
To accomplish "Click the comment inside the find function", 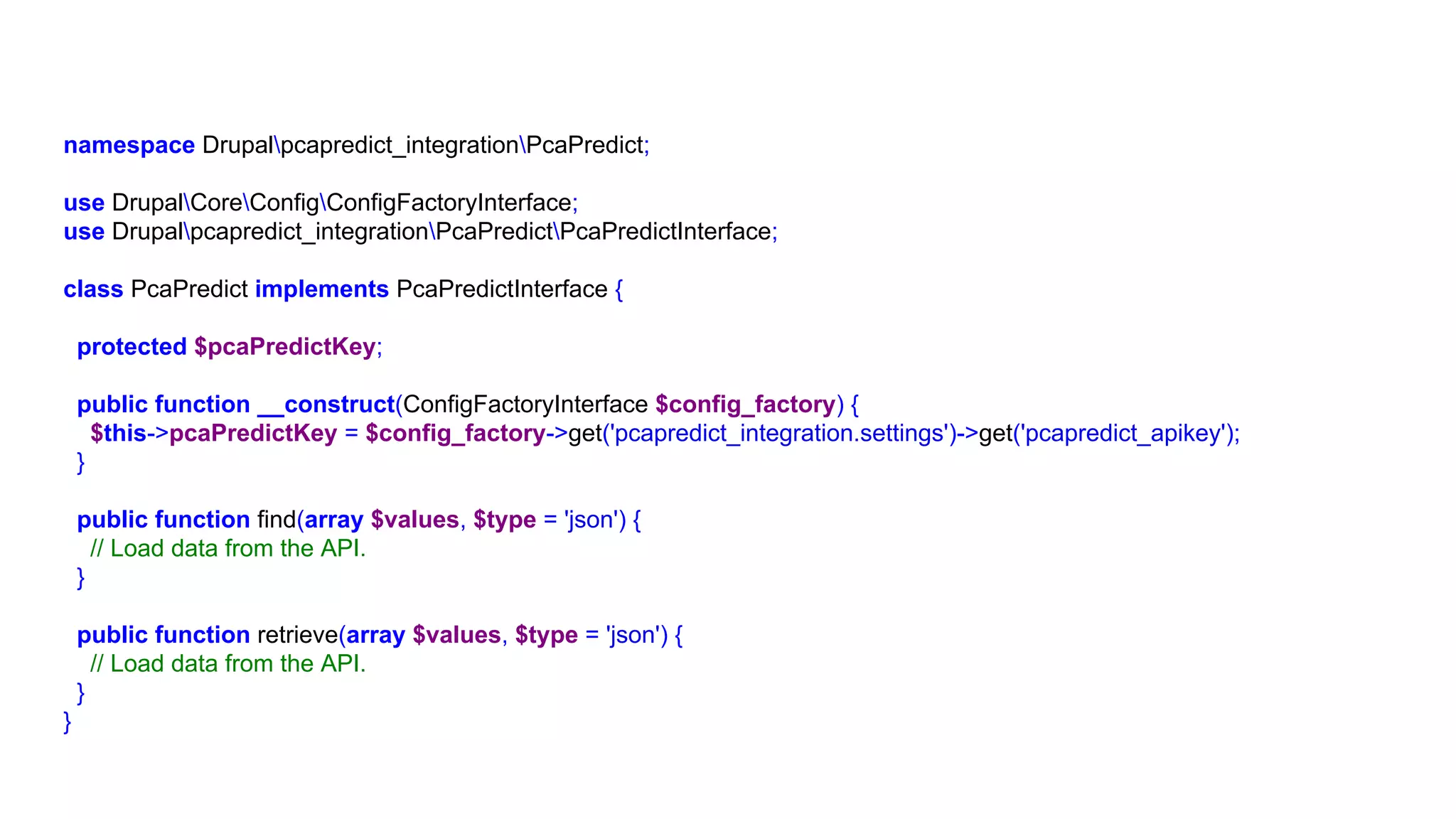I will point(227,549).
